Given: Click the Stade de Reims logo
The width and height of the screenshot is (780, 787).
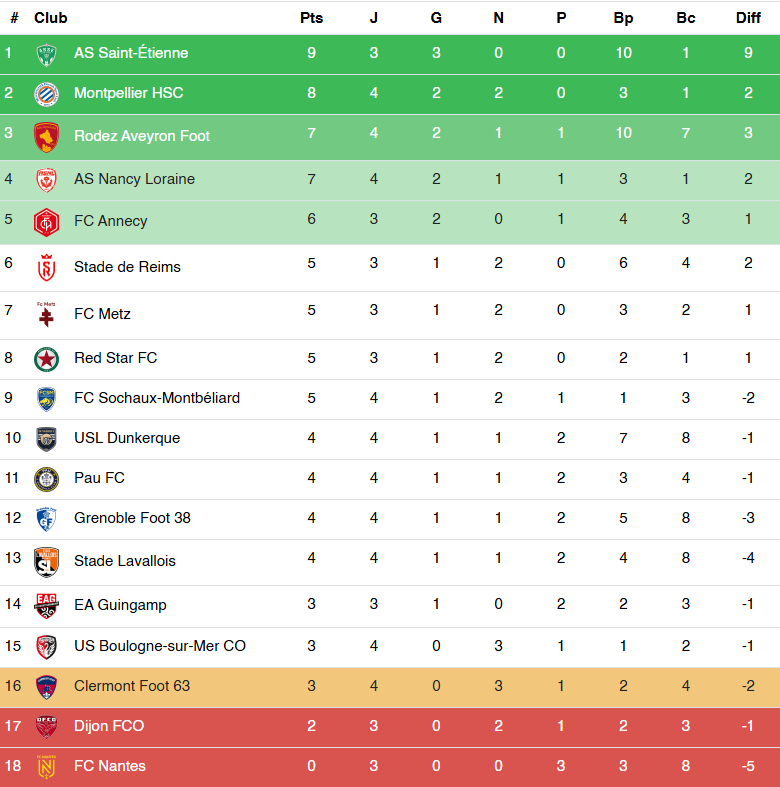Looking at the screenshot, I should click(47, 268).
